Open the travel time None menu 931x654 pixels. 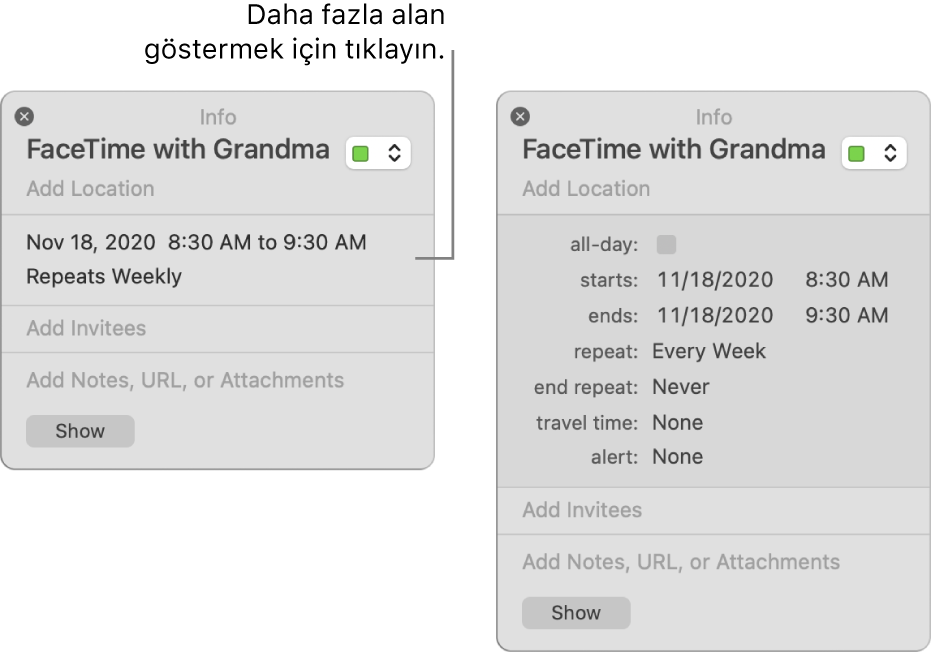[677, 422]
